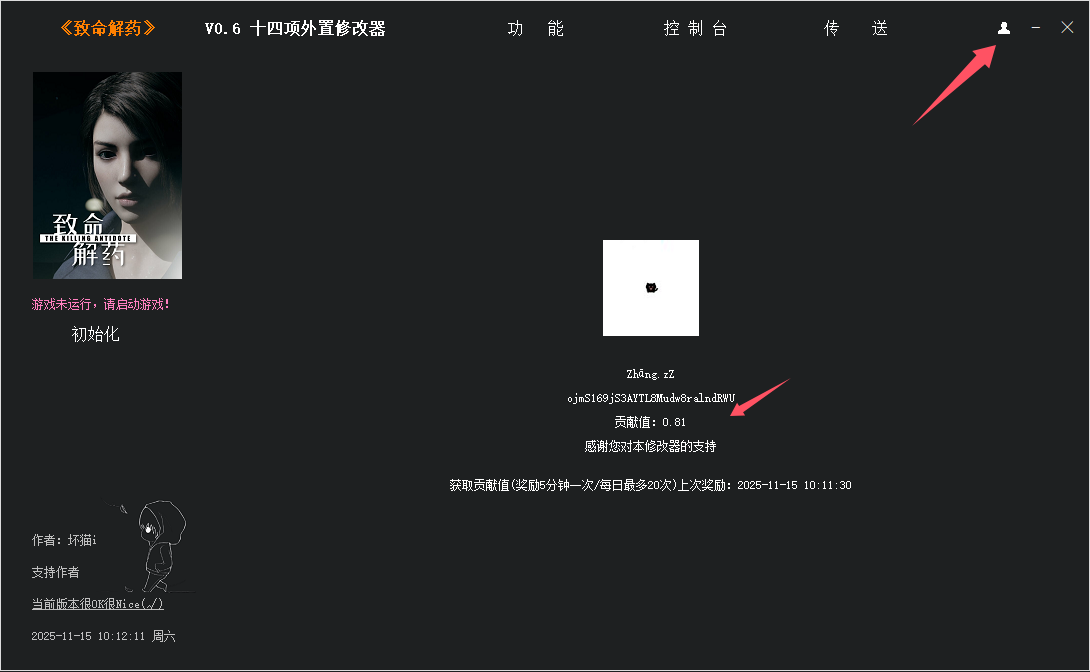
Task: Click the V0.6 十四项外置修改器 version title
Action: [295, 29]
